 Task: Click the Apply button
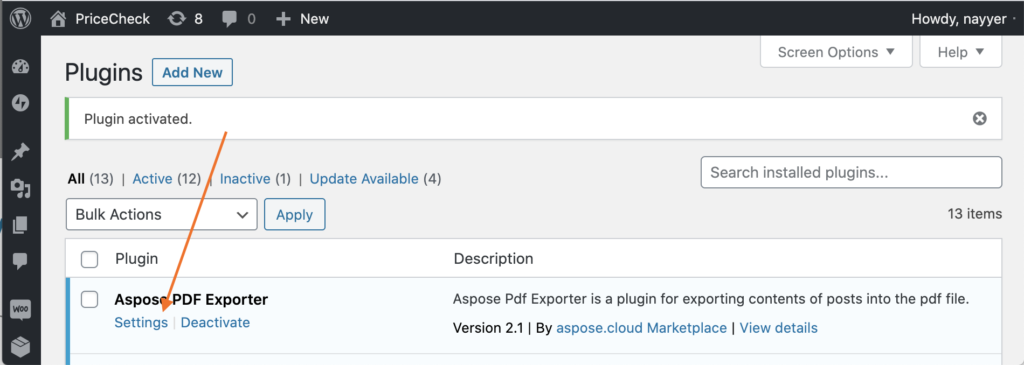[295, 215]
